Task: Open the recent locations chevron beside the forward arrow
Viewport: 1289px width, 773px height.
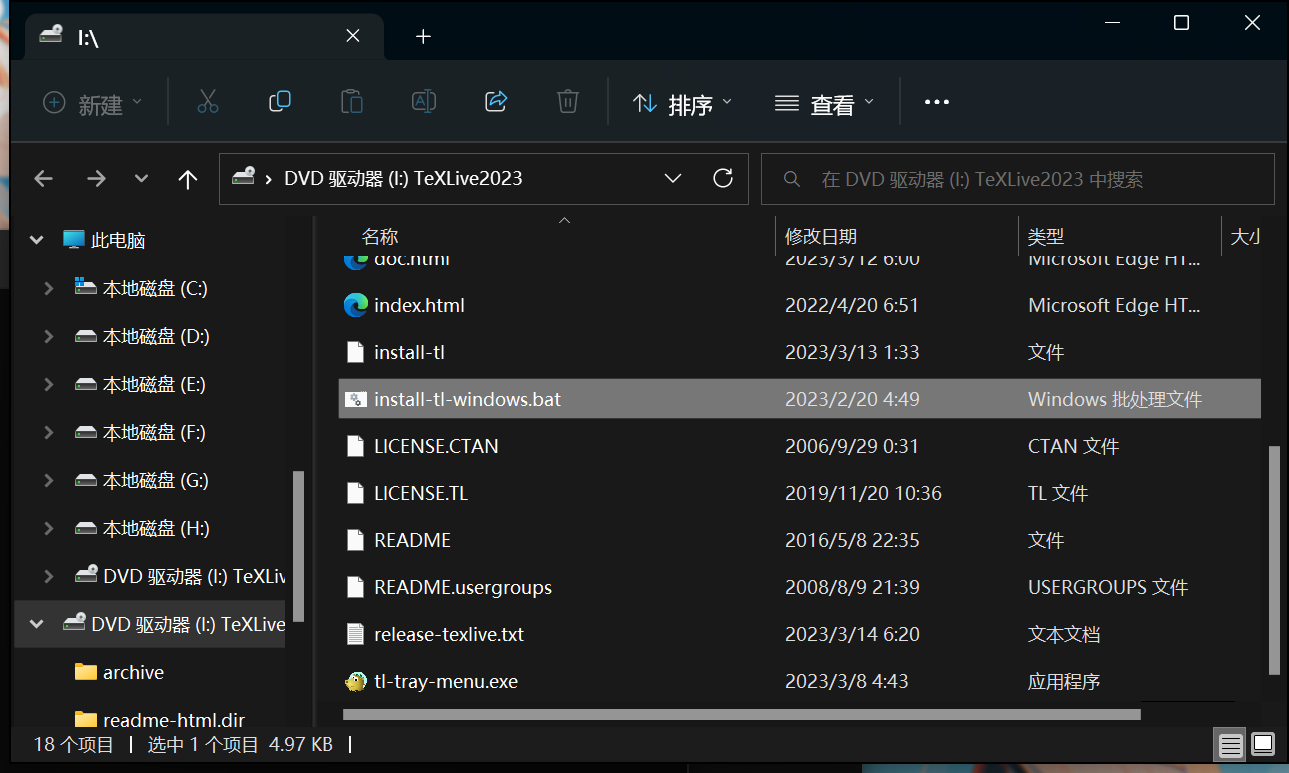Action: pyautogui.click(x=141, y=179)
